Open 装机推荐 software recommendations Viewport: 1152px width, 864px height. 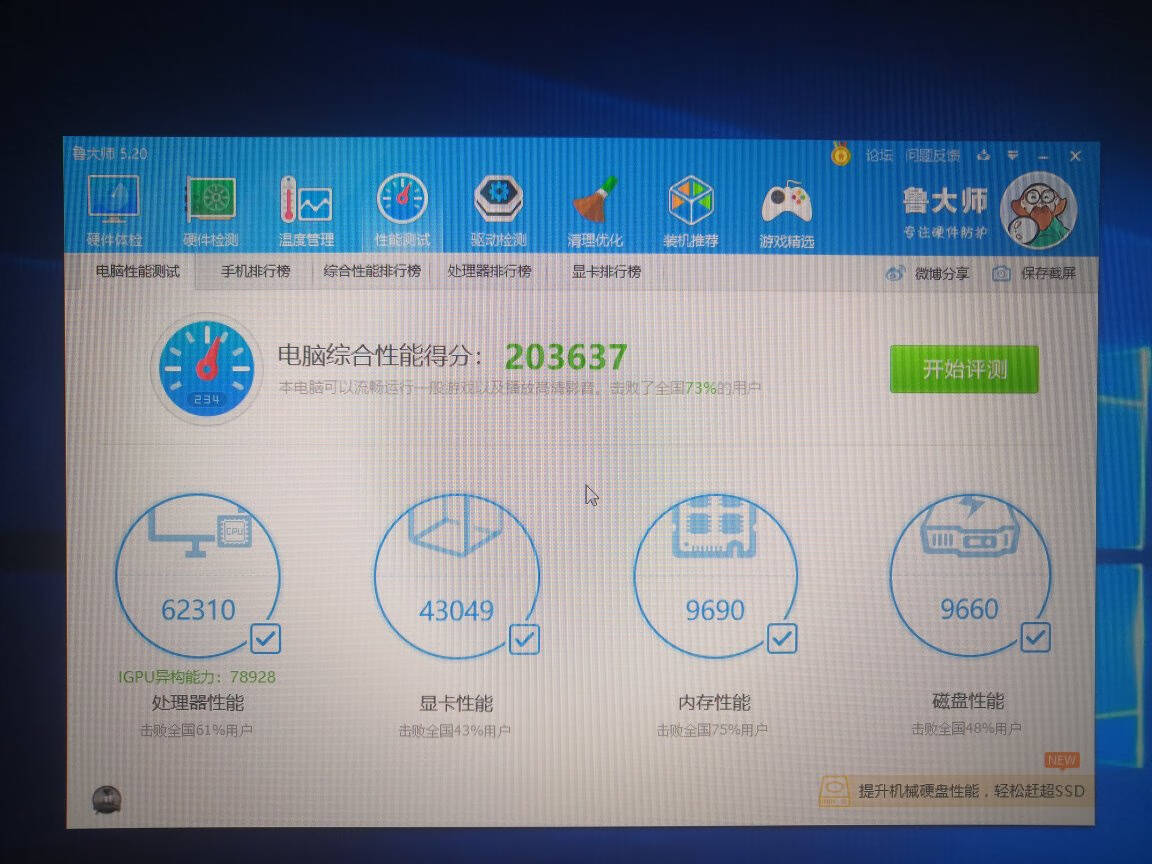pyautogui.click(x=691, y=212)
